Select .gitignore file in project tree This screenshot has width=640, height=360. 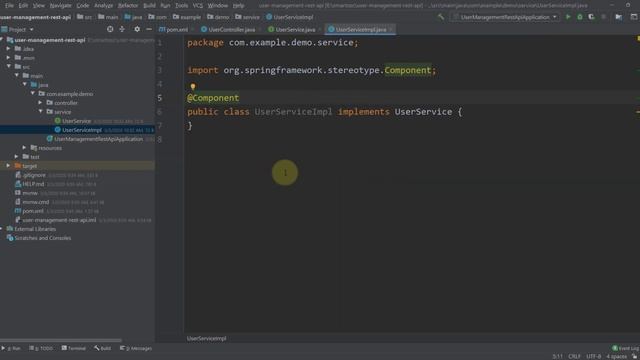tap(34, 175)
